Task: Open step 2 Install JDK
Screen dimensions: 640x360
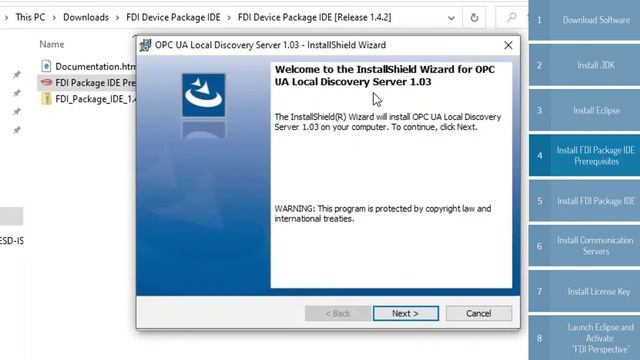Action: pos(584,65)
